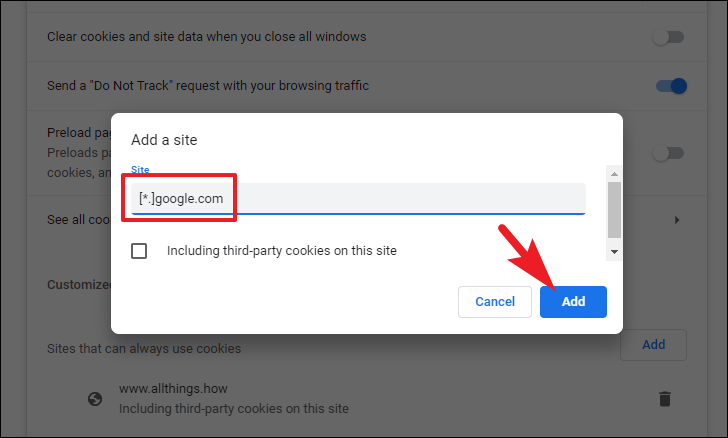
Task: Delete the www.allthings.how cookie exception
Action: [x=664, y=399]
